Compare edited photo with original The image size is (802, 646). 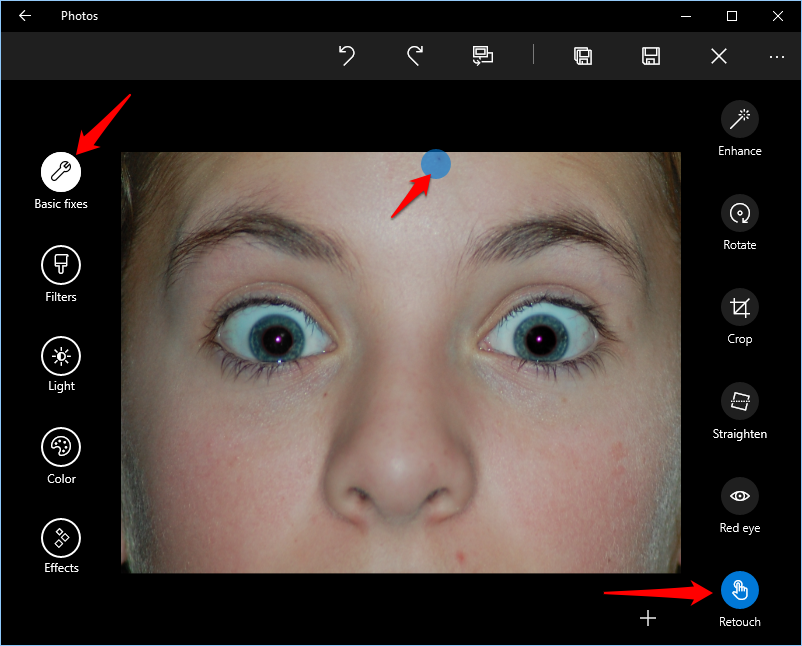coord(483,56)
